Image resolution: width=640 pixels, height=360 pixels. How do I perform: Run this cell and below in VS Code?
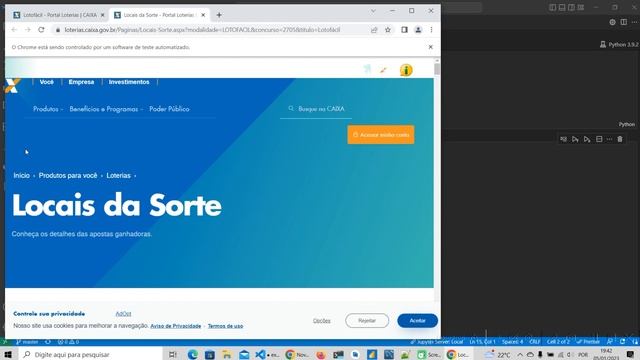[587, 140]
